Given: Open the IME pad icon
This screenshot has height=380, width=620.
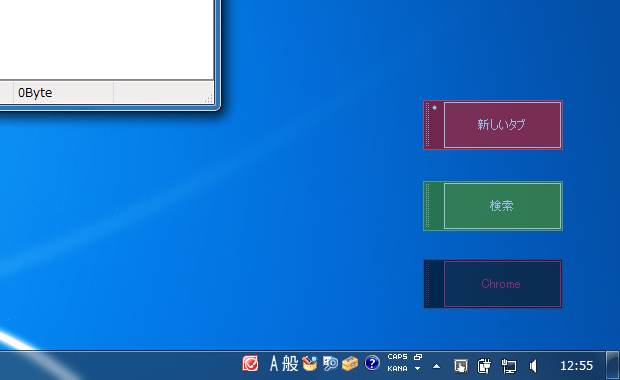Looking at the screenshot, I should pos(310,363).
